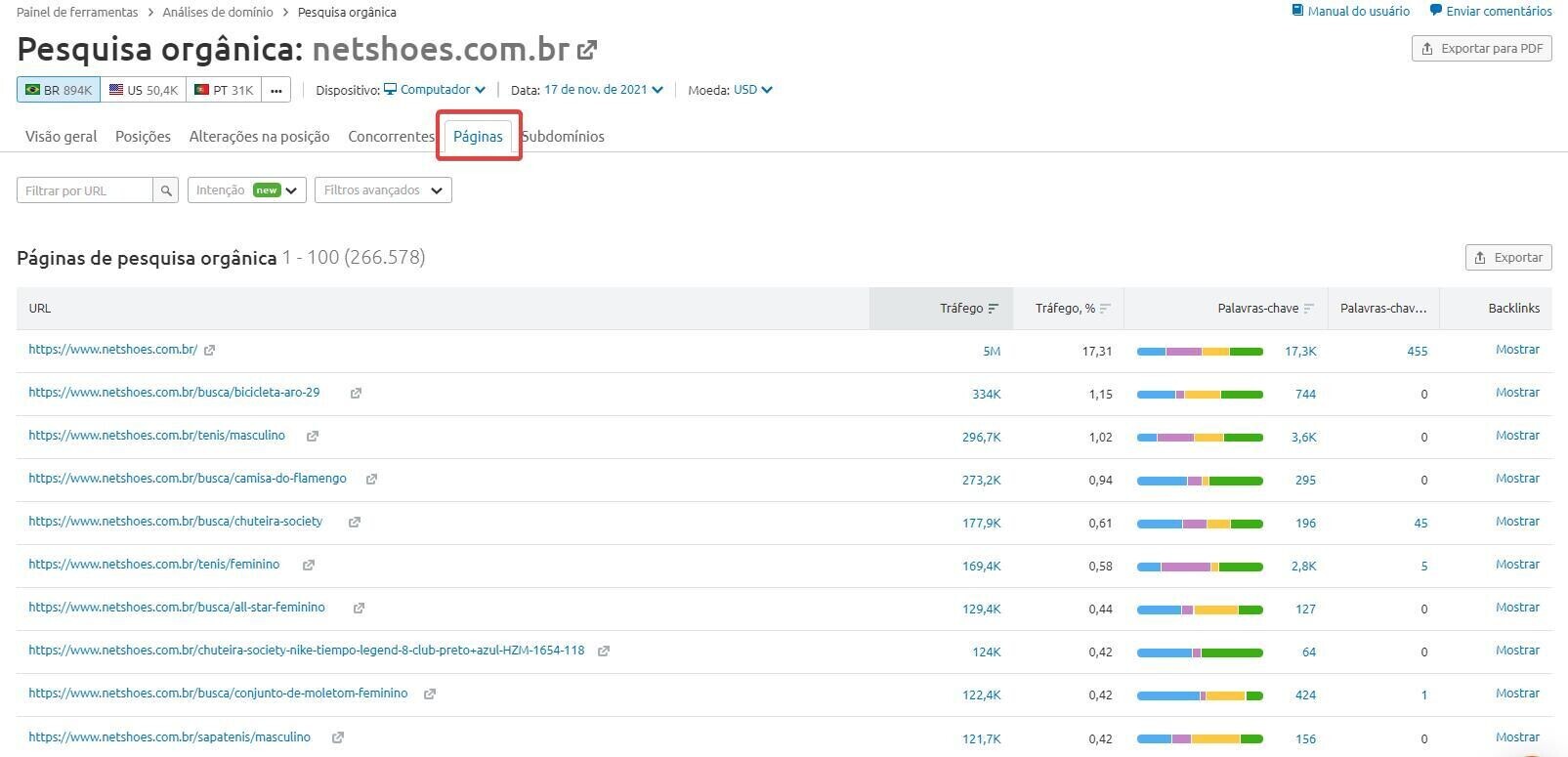The width and height of the screenshot is (1568, 757).
Task: Sort by Palavras-chave column sort icon
Action: (x=1309, y=309)
